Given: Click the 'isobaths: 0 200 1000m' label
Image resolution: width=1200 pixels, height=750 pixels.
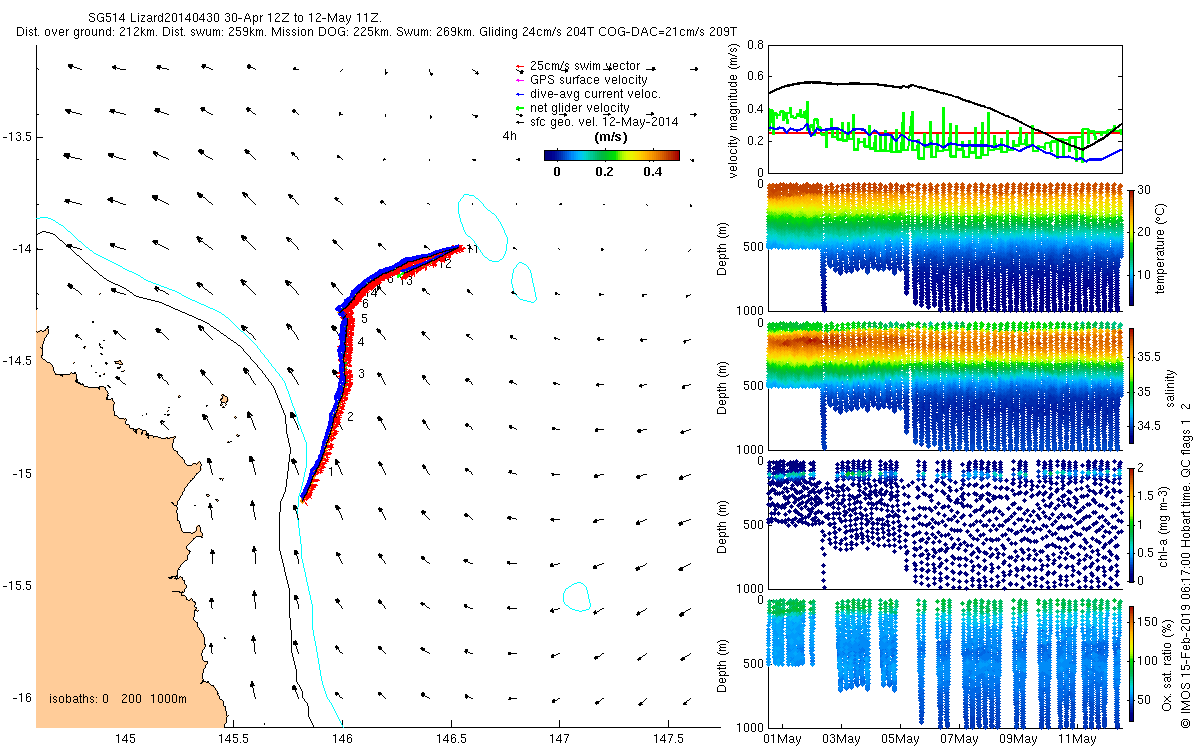Looking at the screenshot, I should (117, 699).
